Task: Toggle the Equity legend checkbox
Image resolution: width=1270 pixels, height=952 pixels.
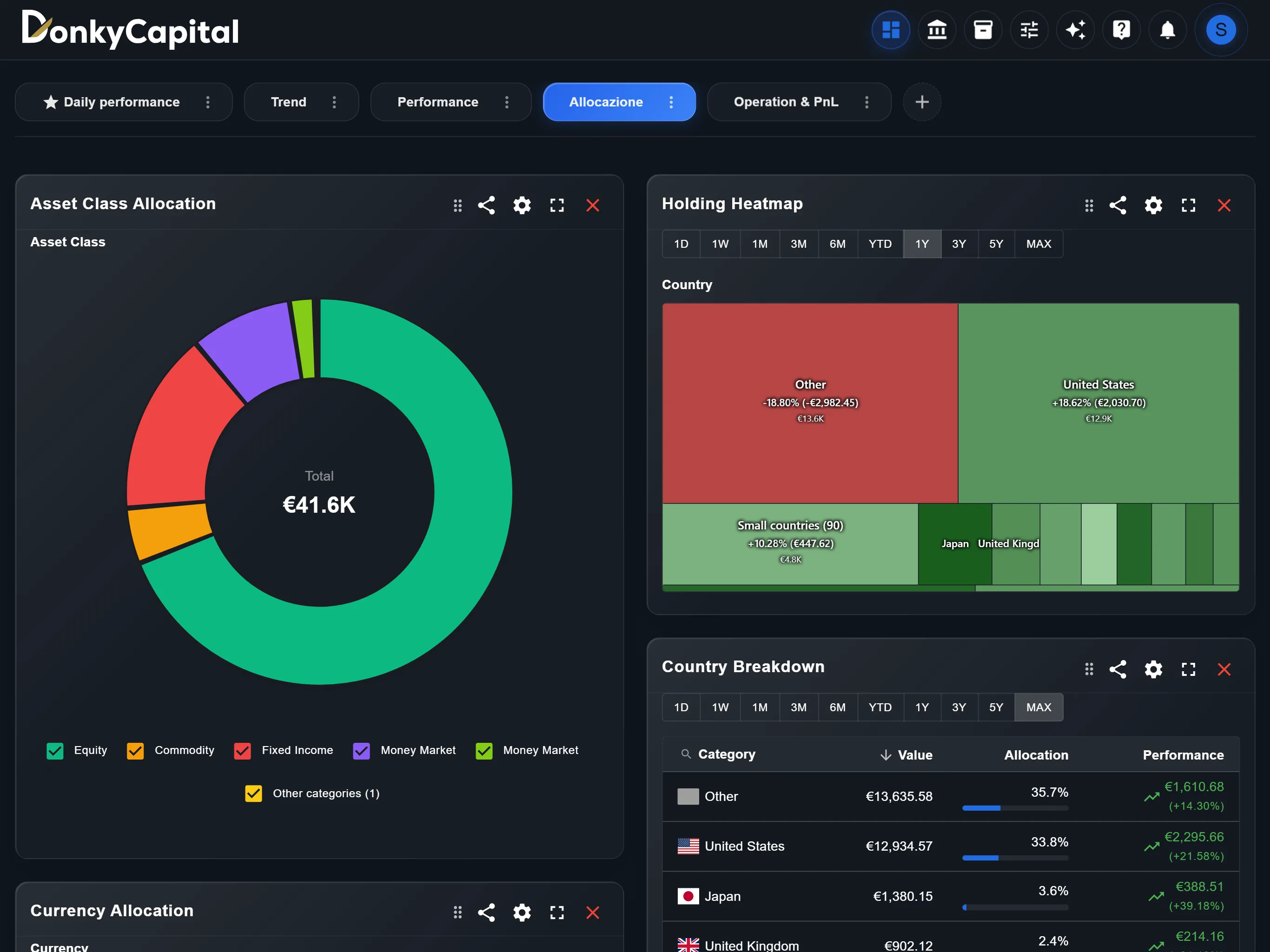Action: 55,750
